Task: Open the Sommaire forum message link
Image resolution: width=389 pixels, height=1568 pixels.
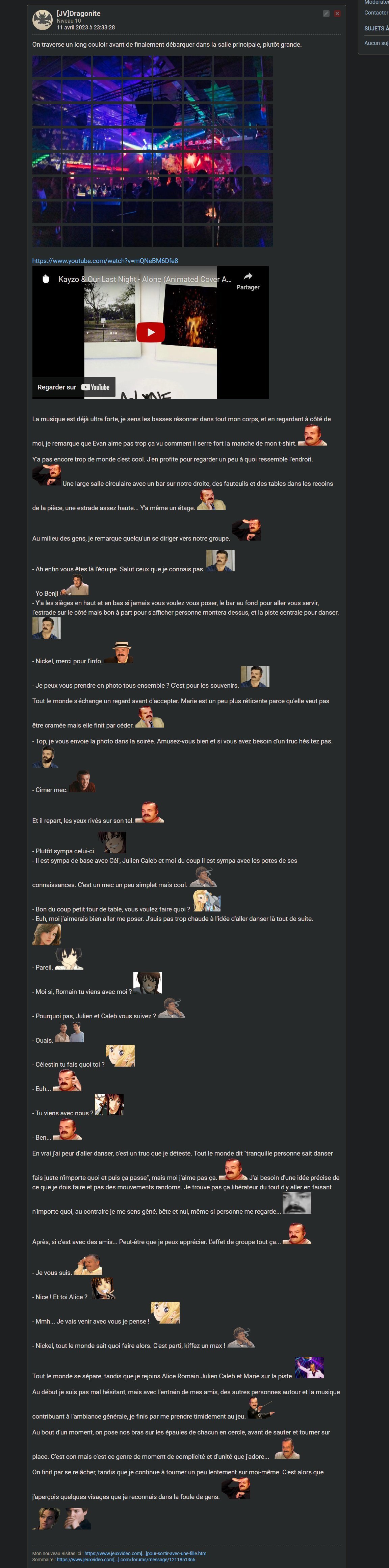Action: point(126,1559)
